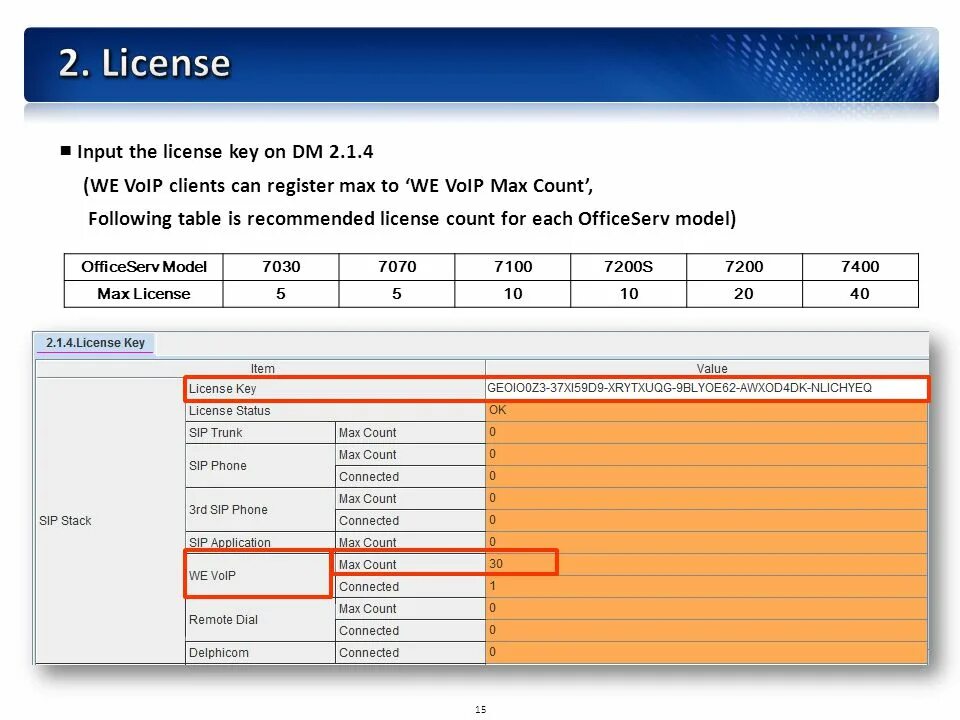This screenshot has height=720, width=960.
Task: Click the slide title 2. License
Action: click(x=144, y=62)
